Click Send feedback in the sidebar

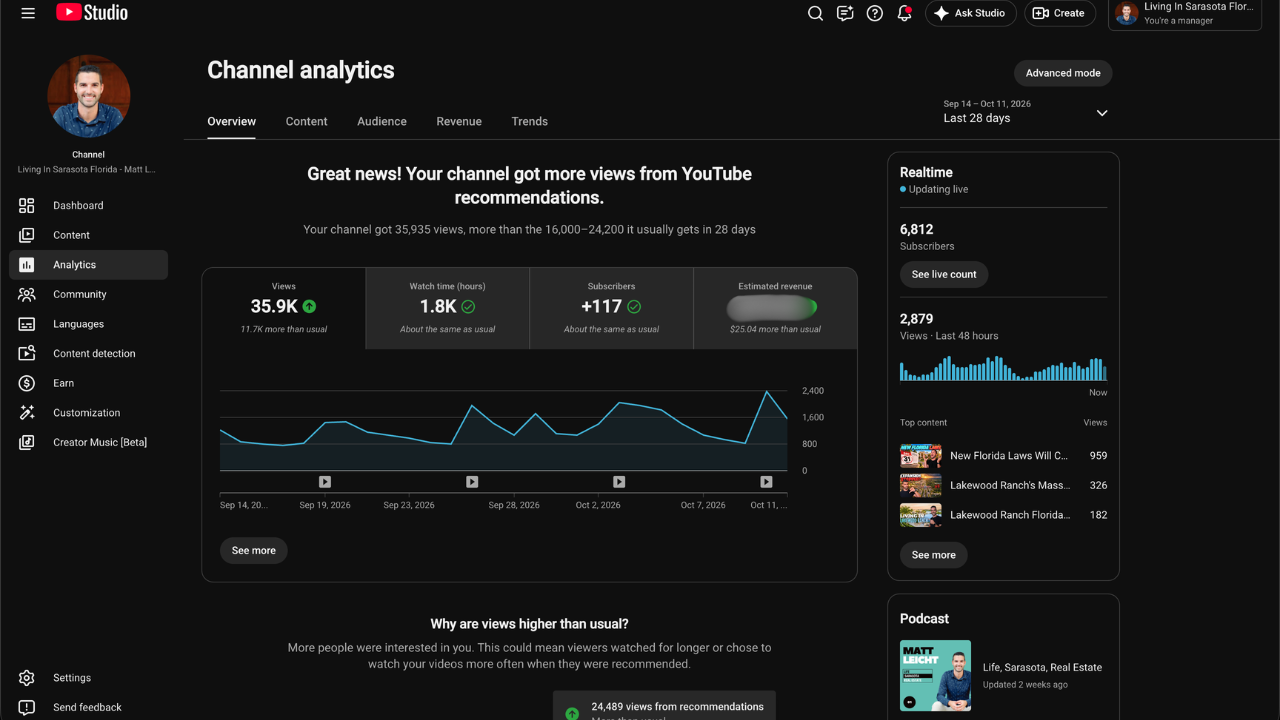[88, 707]
